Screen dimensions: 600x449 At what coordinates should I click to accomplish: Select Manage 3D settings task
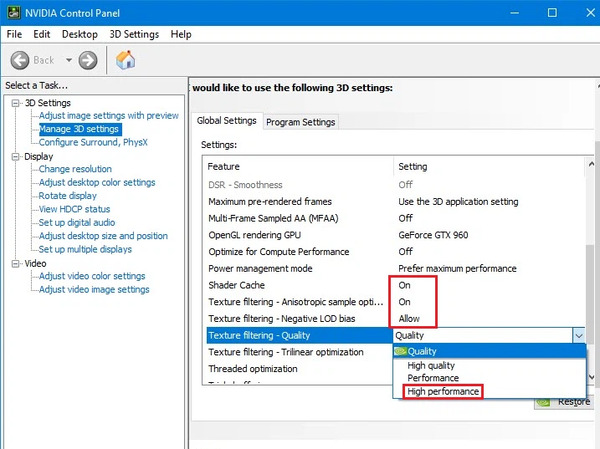[80, 129]
